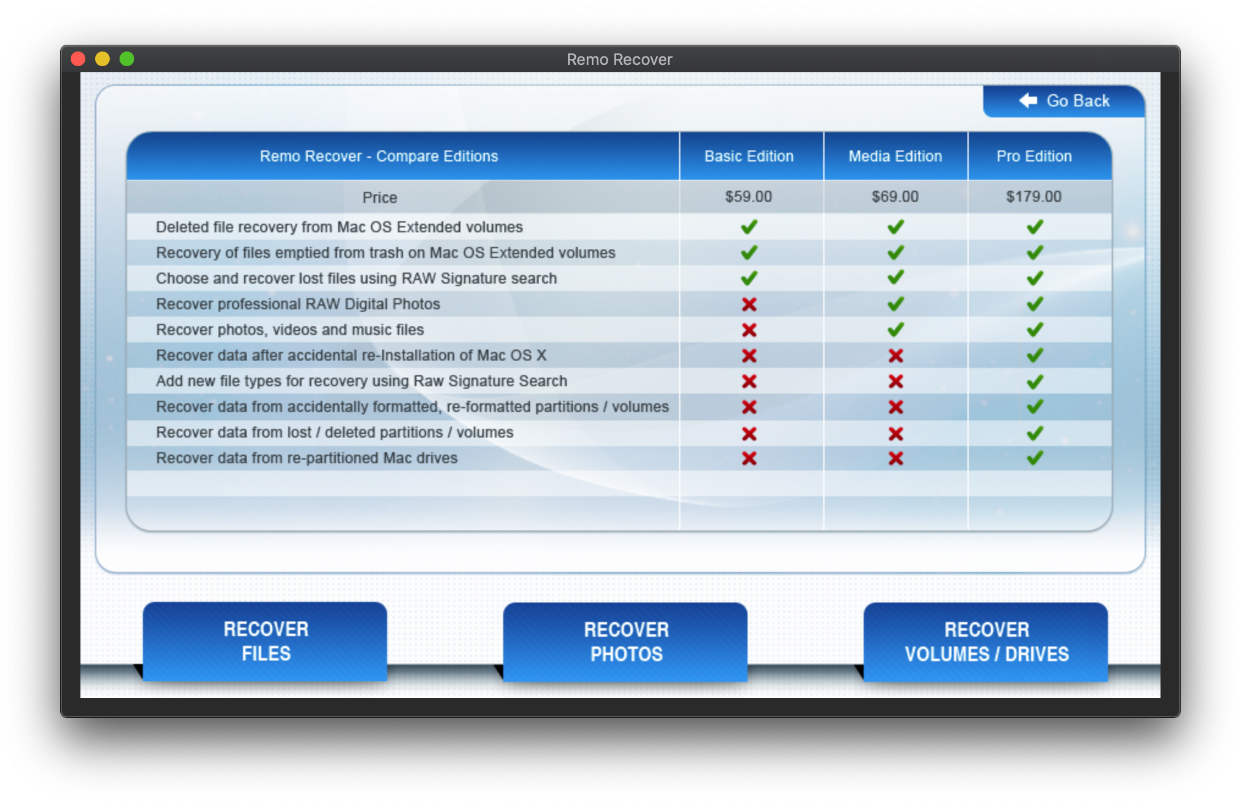
Task: Click Media checkmark for Deleted file recovery
Action: point(895,227)
